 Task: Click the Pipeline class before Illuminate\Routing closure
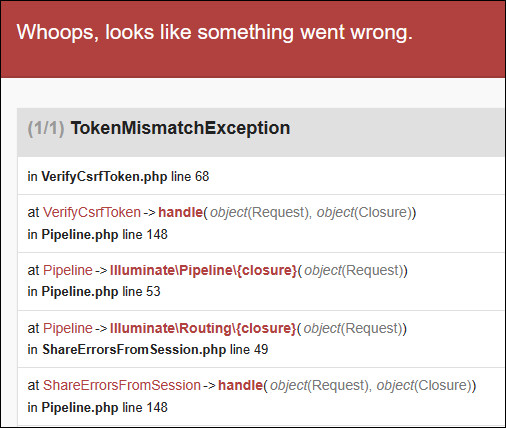pos(68,328)
